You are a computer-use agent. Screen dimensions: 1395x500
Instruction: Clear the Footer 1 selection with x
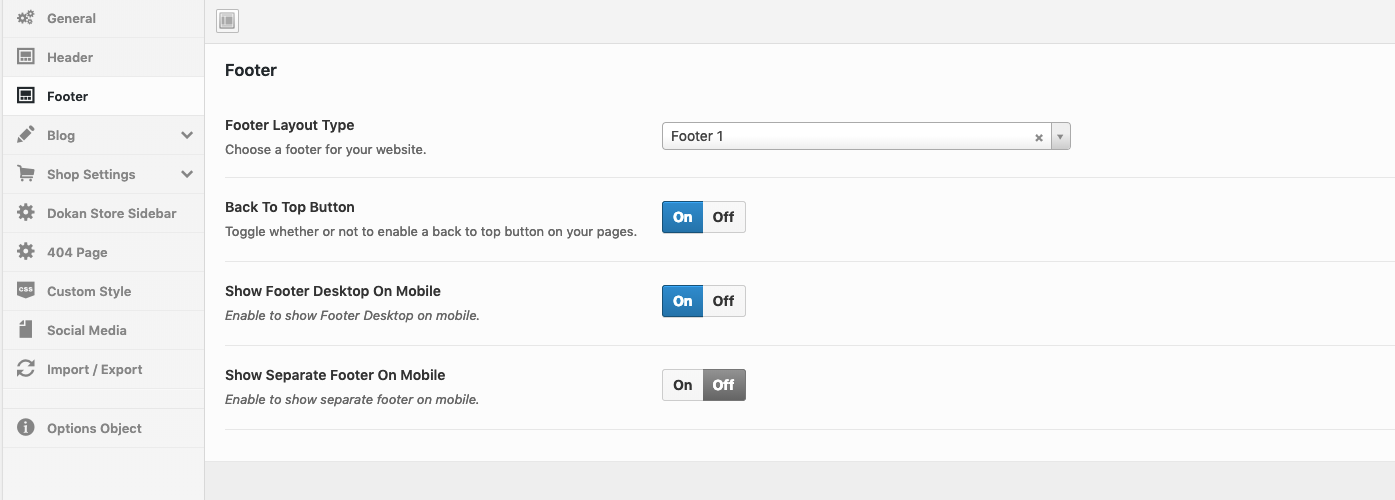(1038, 138)
